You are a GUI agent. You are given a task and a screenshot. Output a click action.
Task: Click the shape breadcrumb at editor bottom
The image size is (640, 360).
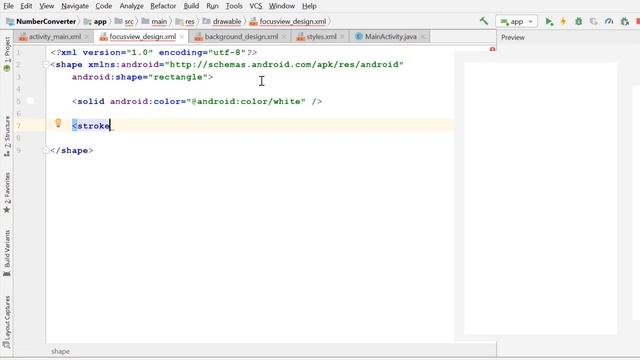60,351
